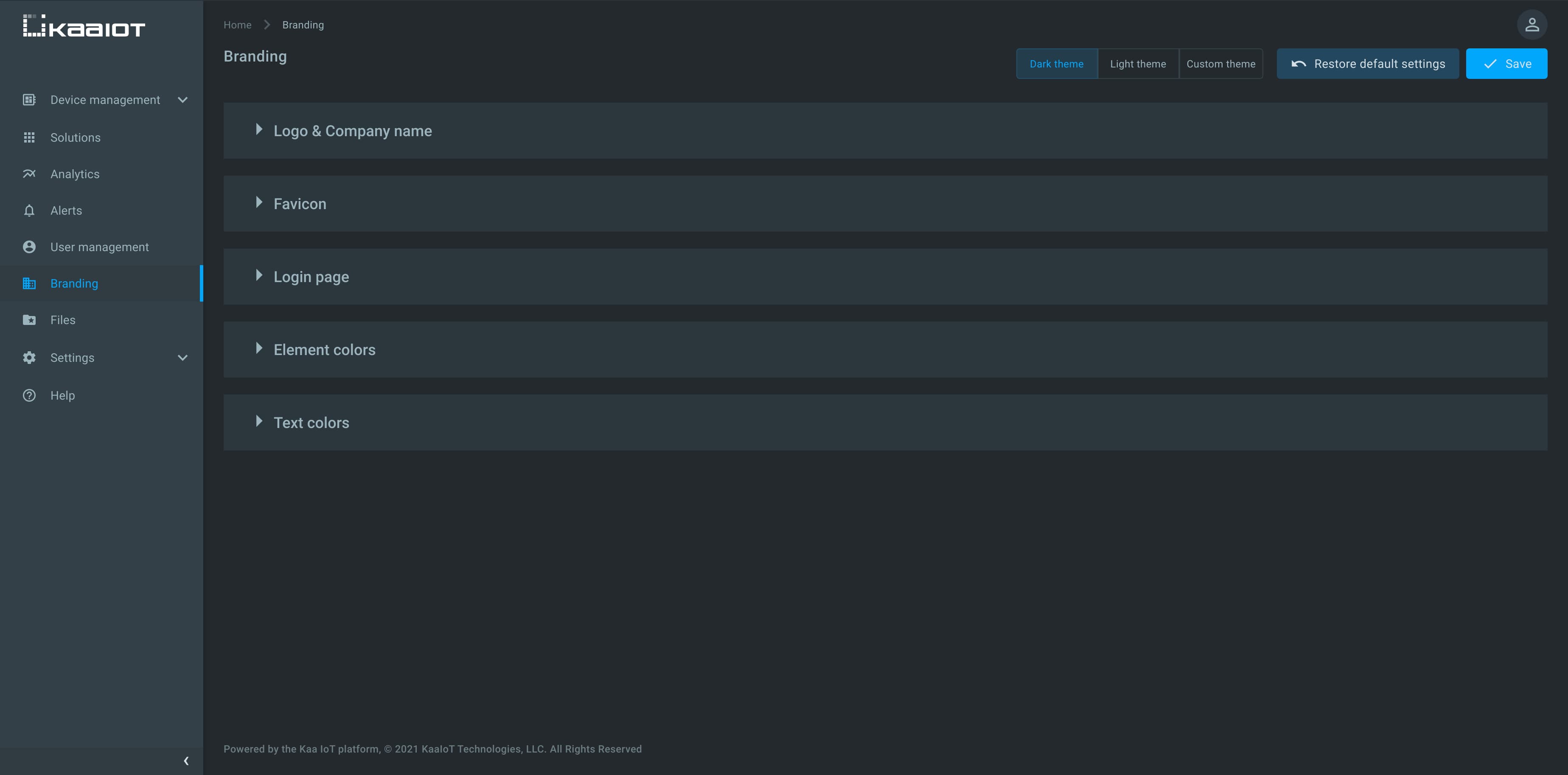Select the Dark theme option
The width and height of the screenshot is (1568, 775).
[x=1057, y=64]
